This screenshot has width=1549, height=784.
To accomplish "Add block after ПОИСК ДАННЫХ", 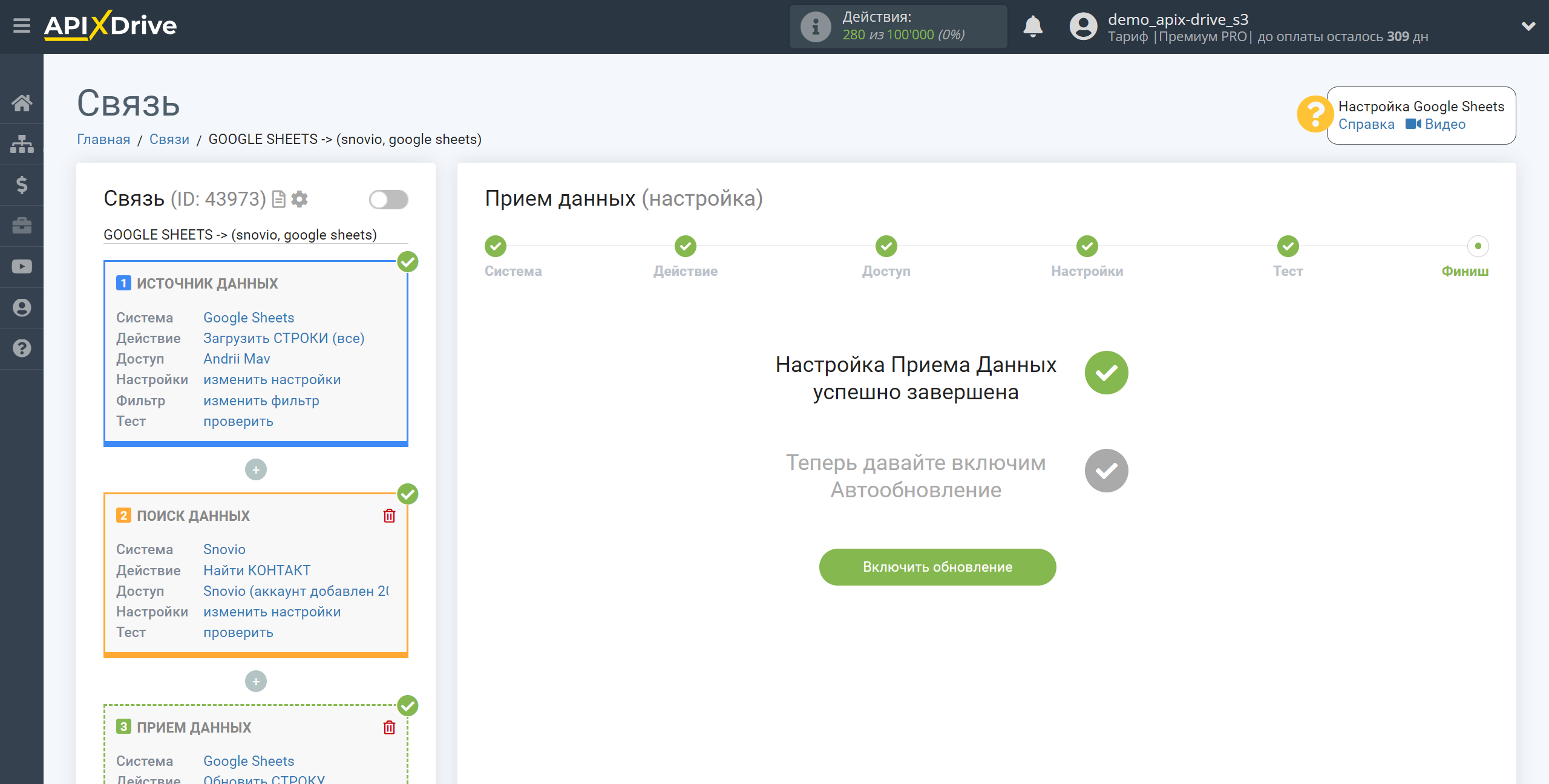I will click(x=256, y=681).
